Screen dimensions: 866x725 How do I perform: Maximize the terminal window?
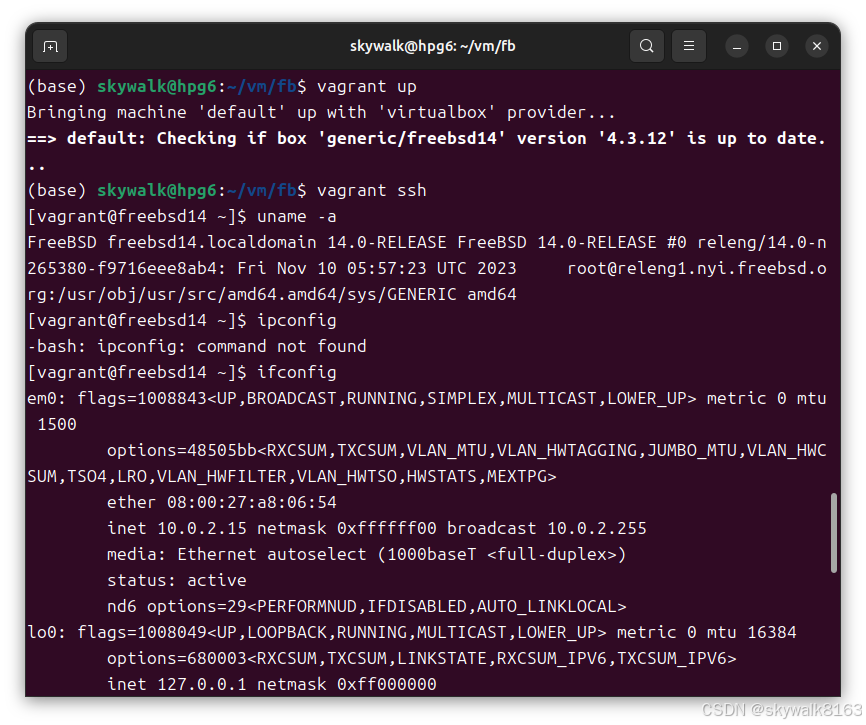click(777, 46)
